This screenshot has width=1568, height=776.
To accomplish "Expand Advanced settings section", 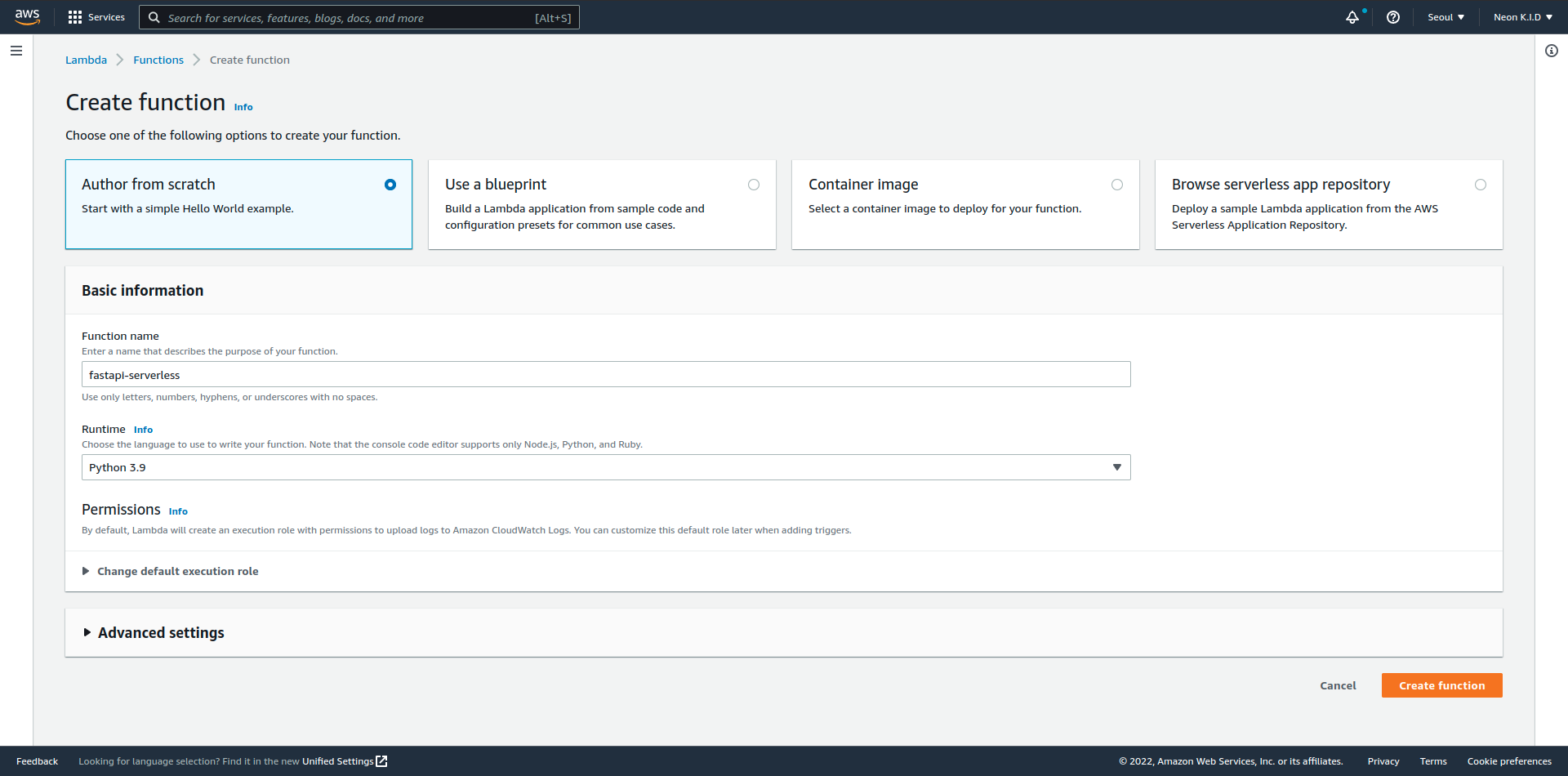I will click(x=154, y=633).
